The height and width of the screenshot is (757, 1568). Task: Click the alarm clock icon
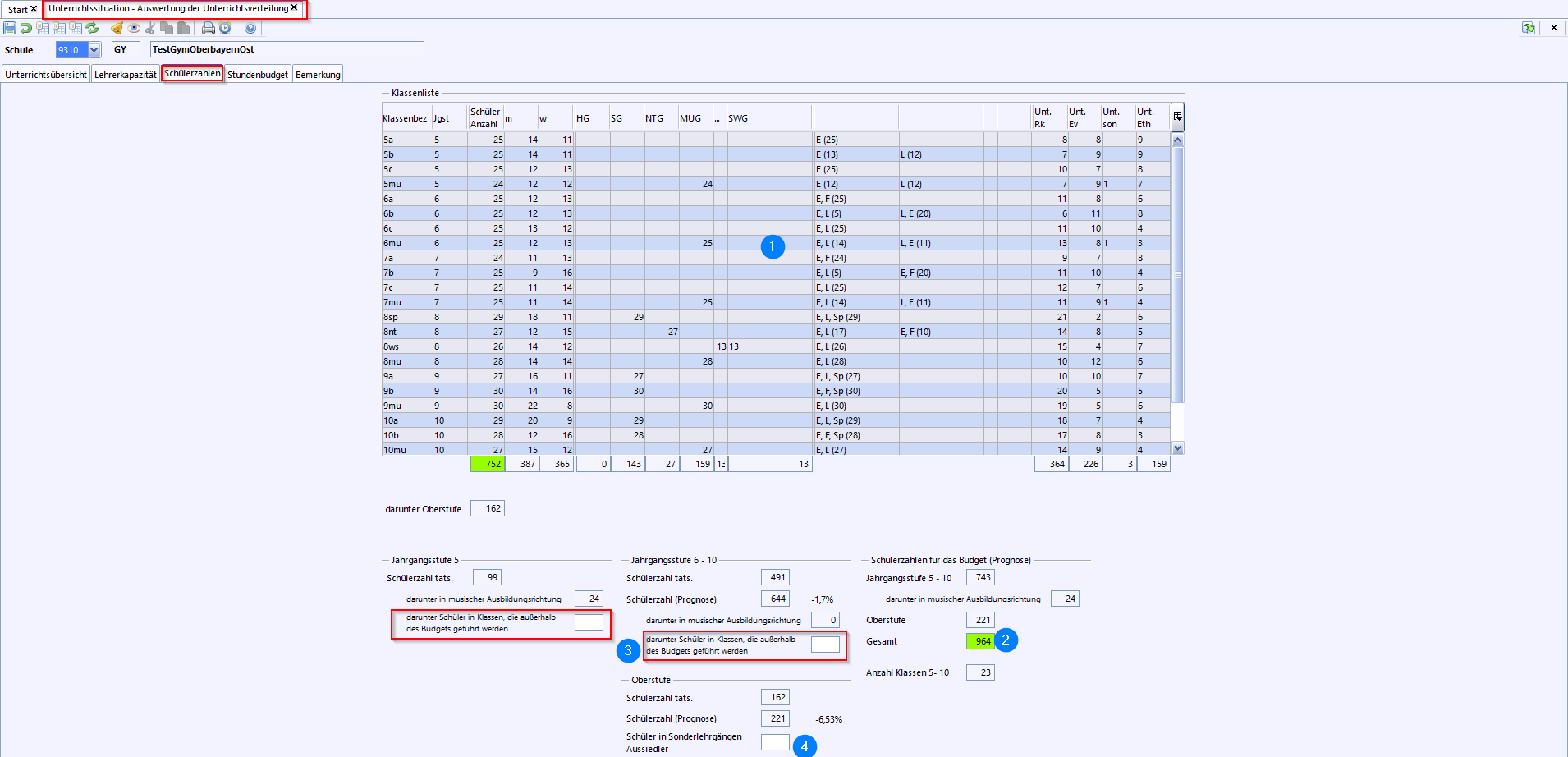(225, 28)
